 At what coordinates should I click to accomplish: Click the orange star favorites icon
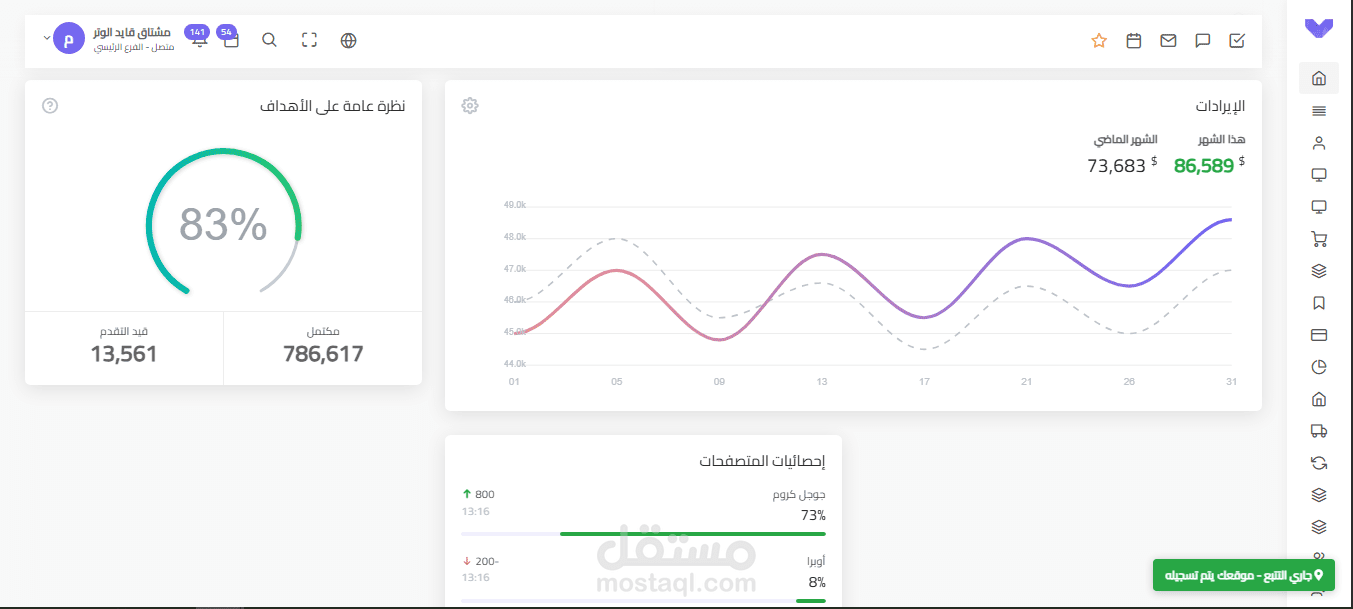pyautogui.click(x=1099, y=41)
